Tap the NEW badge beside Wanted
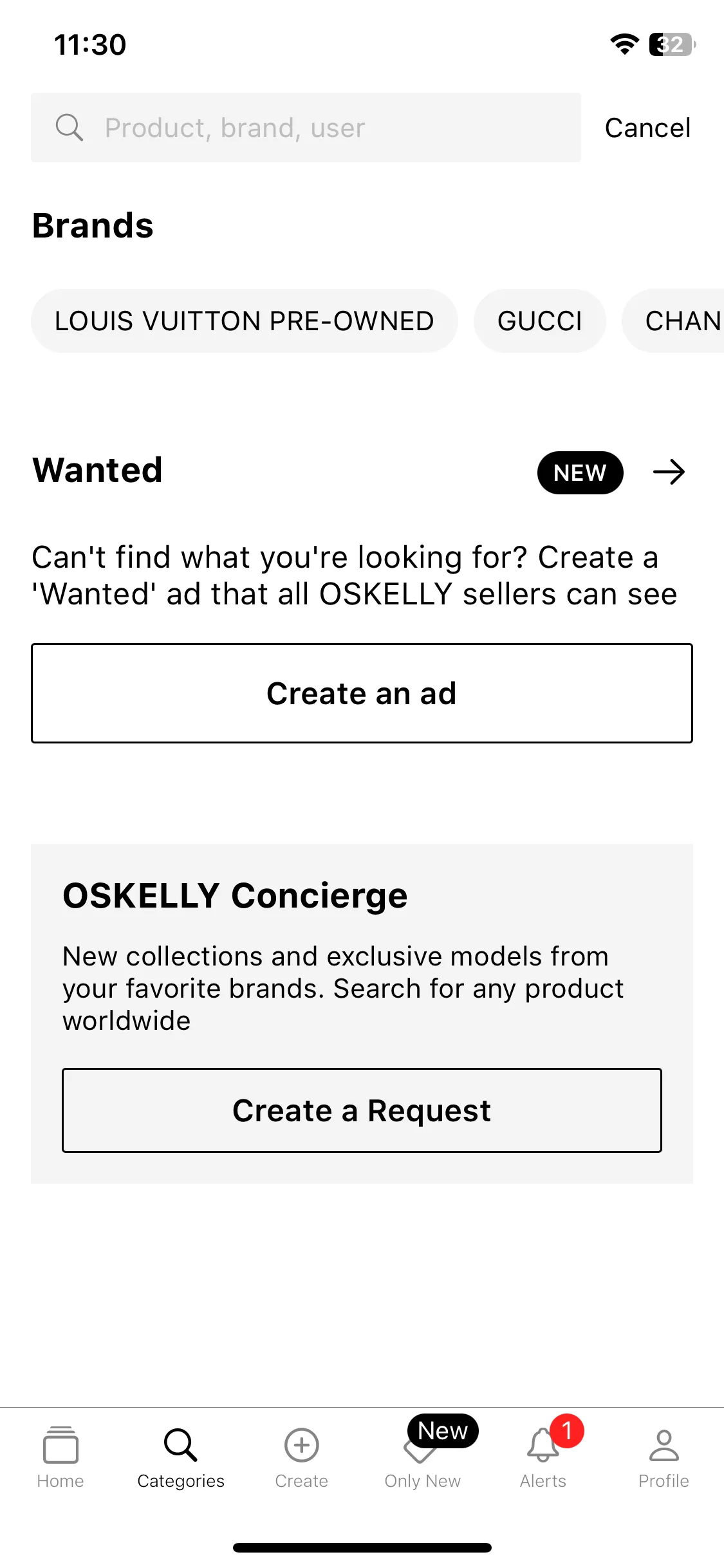 pos(580,472)
